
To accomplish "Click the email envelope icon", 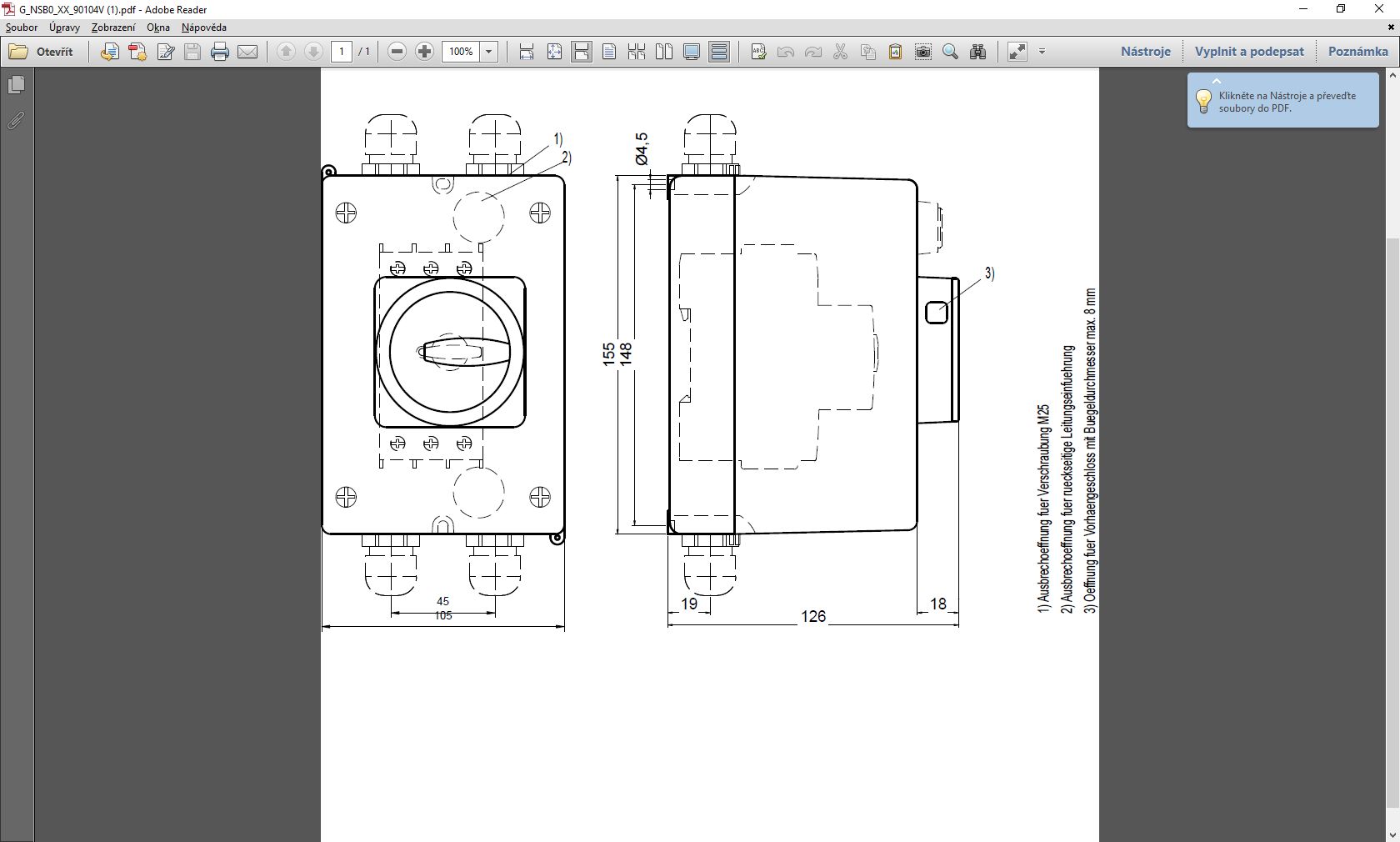I will point(247,52).
